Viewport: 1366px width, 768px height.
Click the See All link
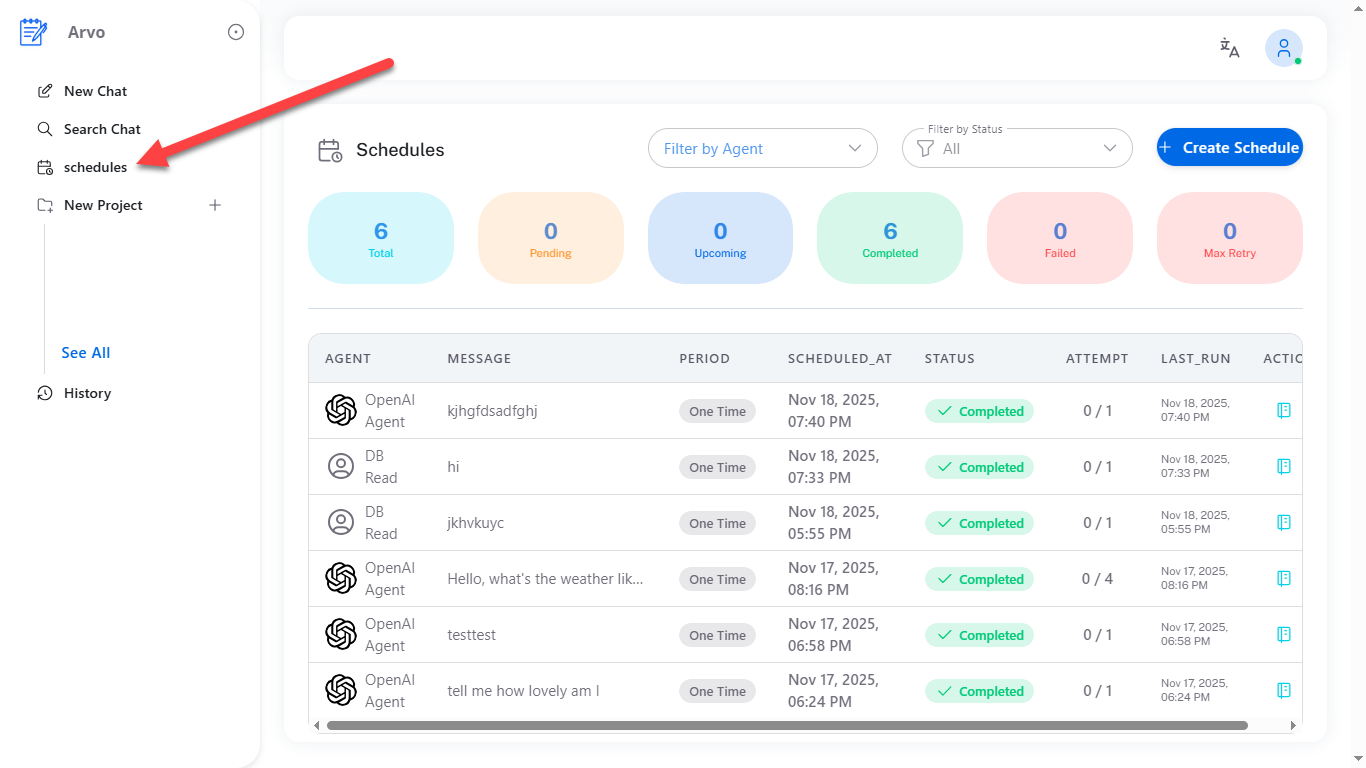tap(86, 353)
